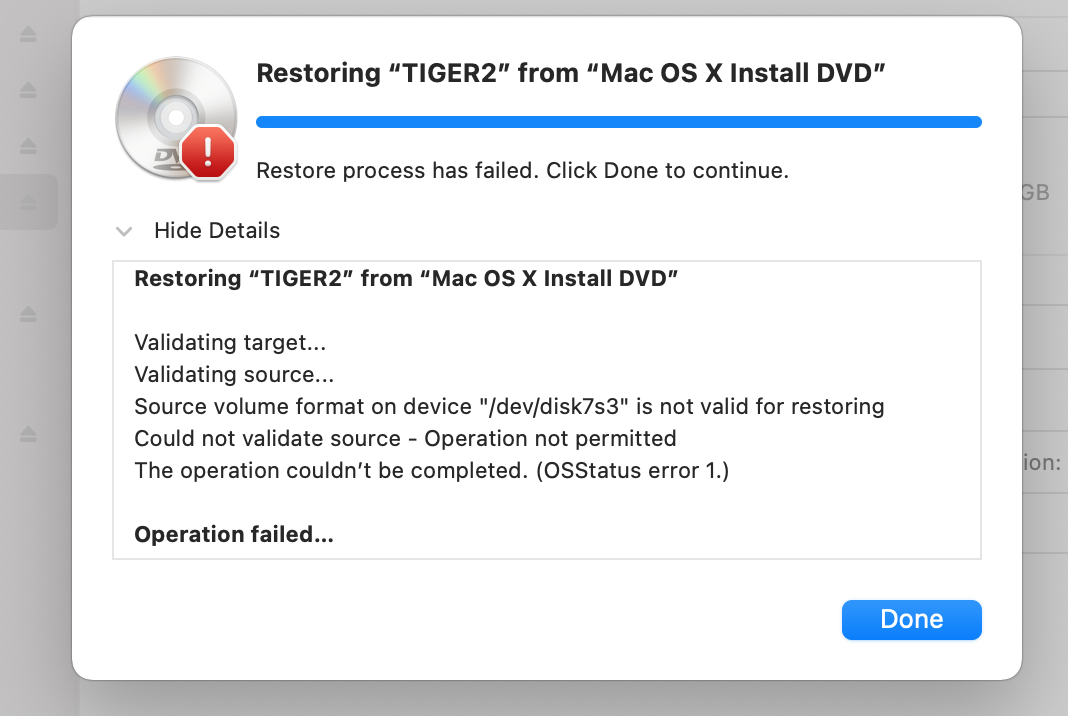Click the topmost eject icon in the sidebar
Screen dimensions: 1068x716
tap(28, 34)
